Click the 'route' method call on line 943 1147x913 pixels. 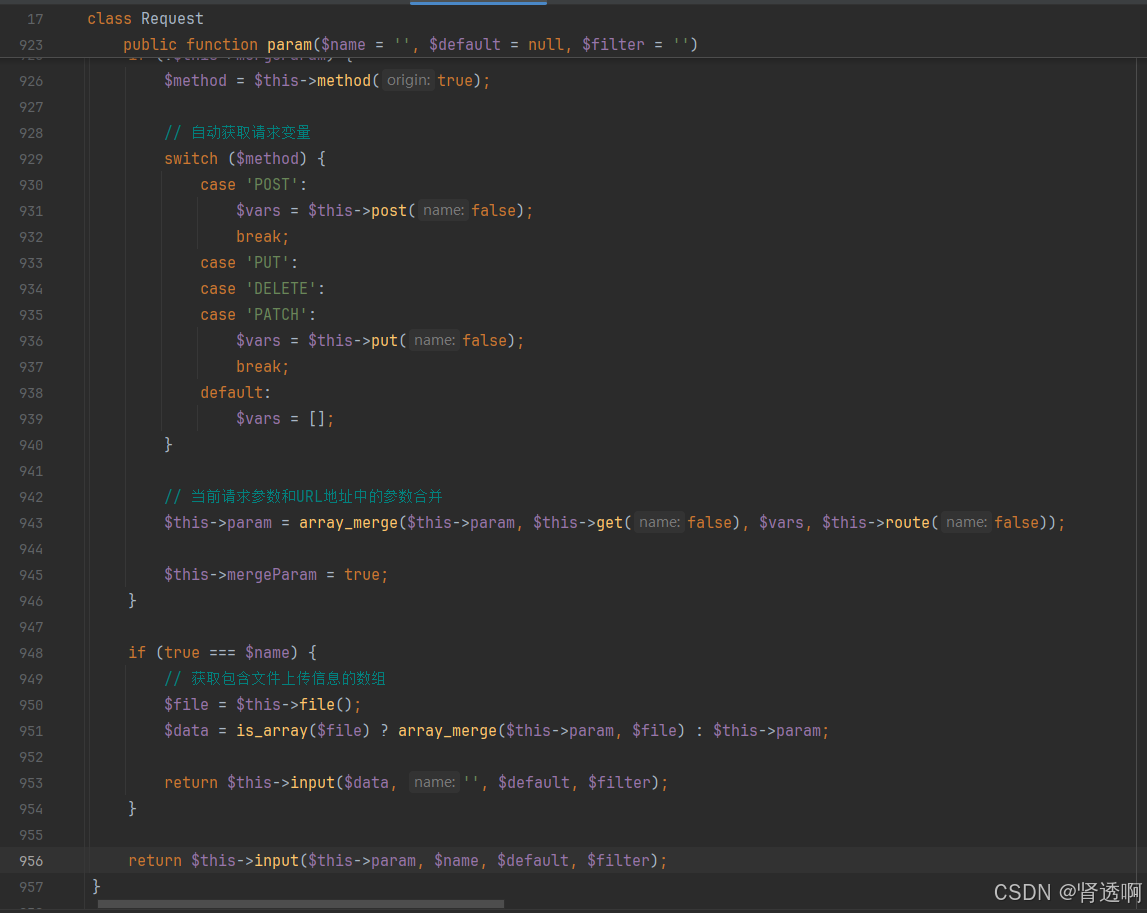(x=908, y=522)
